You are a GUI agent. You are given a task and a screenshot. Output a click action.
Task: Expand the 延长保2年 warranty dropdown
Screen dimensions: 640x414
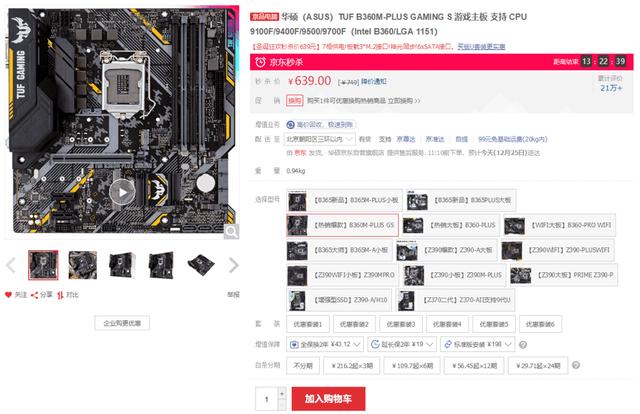[402, 345]
